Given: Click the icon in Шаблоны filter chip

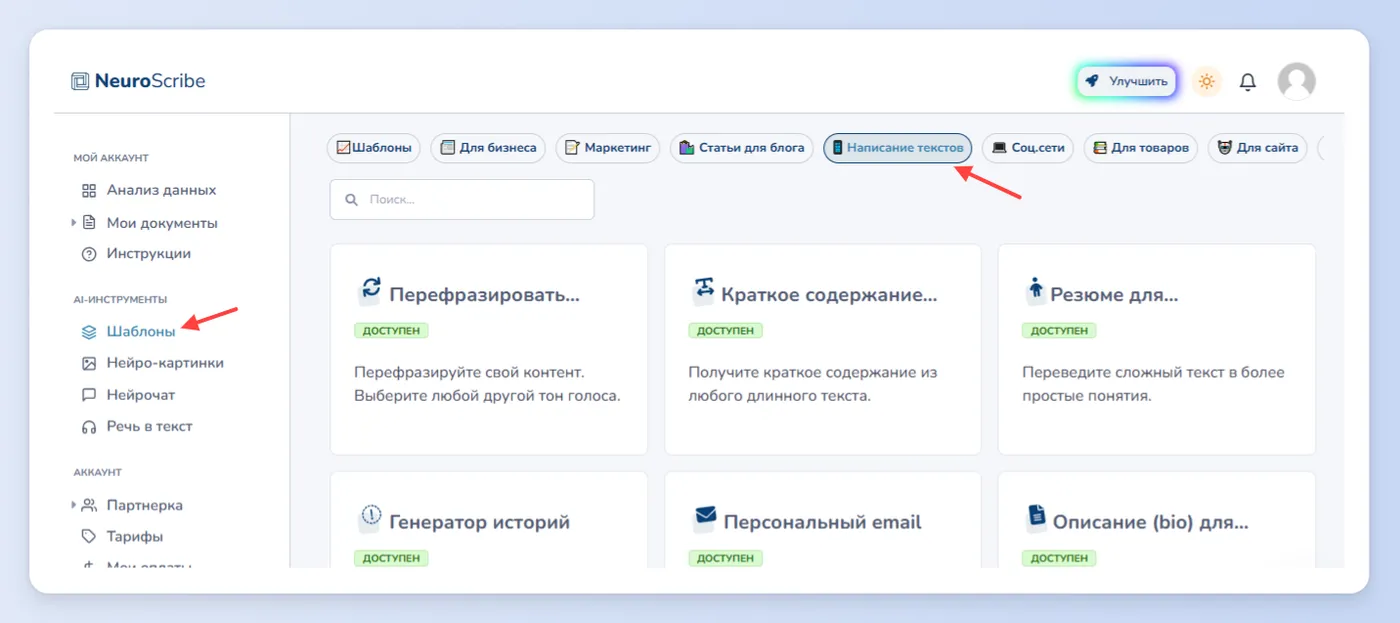Looking at the screenshot, I should 343,148.
